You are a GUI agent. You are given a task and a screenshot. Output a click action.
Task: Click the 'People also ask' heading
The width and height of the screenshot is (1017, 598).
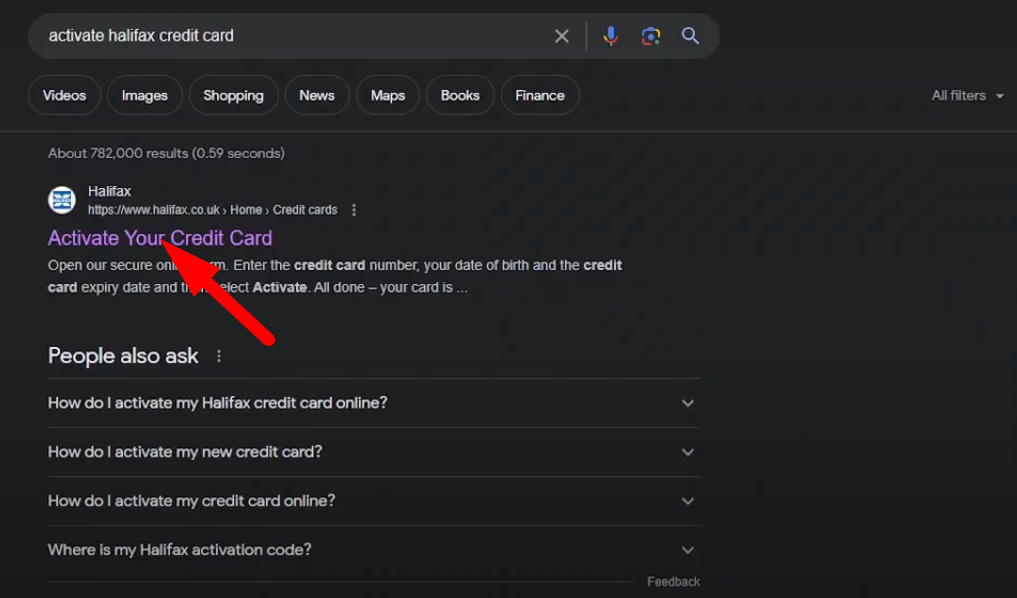[x=123, y=355]
